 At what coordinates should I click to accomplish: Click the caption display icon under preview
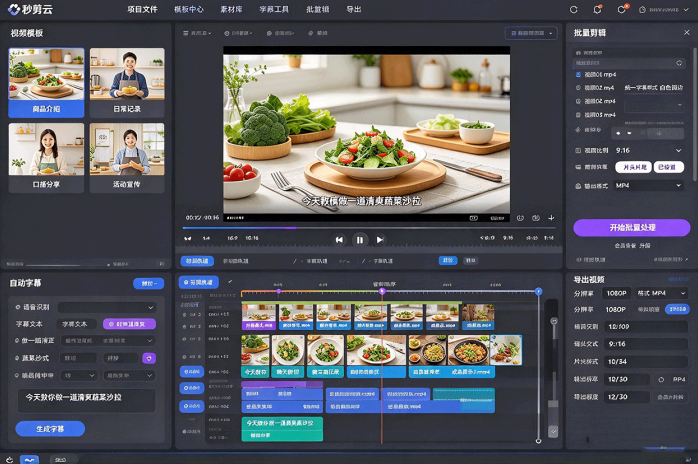(x=473, y=218)
